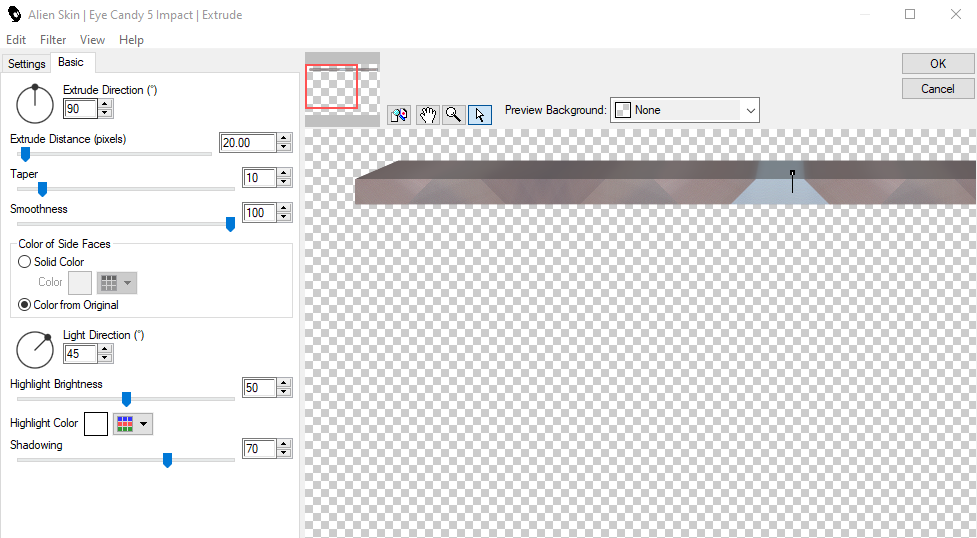Open the Filter menu
Viewport: 977px width, 538px height.
coord(53,40)
